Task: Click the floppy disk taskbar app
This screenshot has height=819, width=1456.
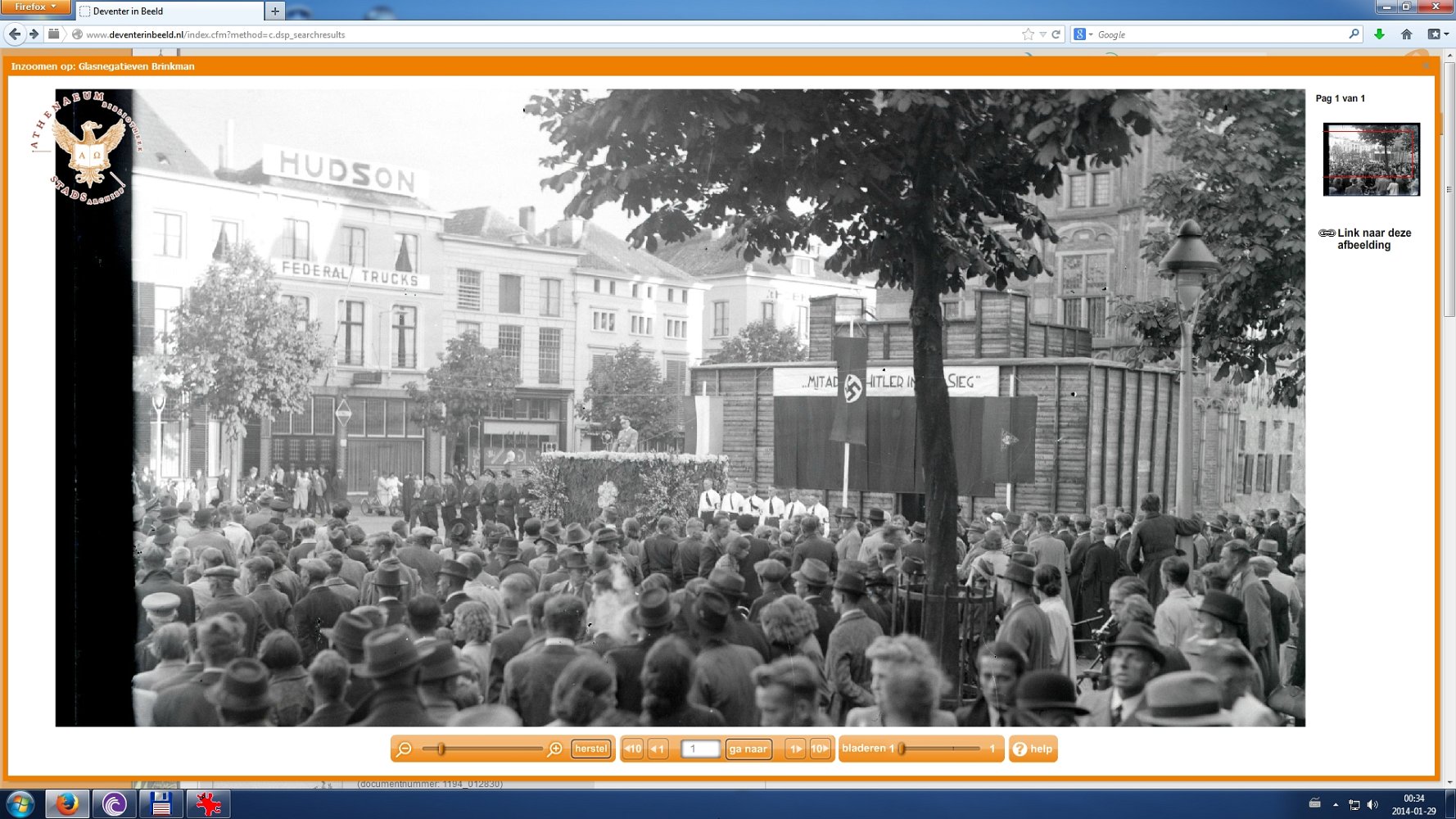Action: [x=161, y=804]
